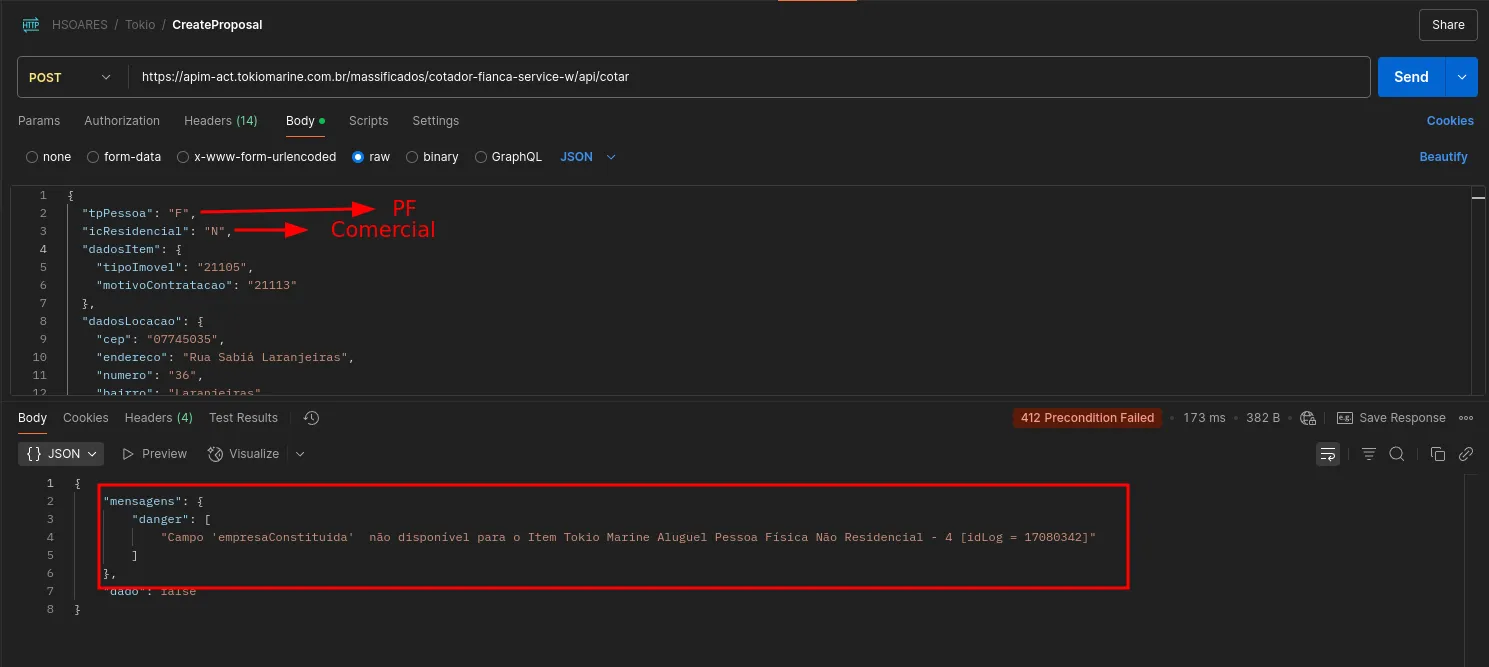Click Save Response button

[x=1391, y=418]
